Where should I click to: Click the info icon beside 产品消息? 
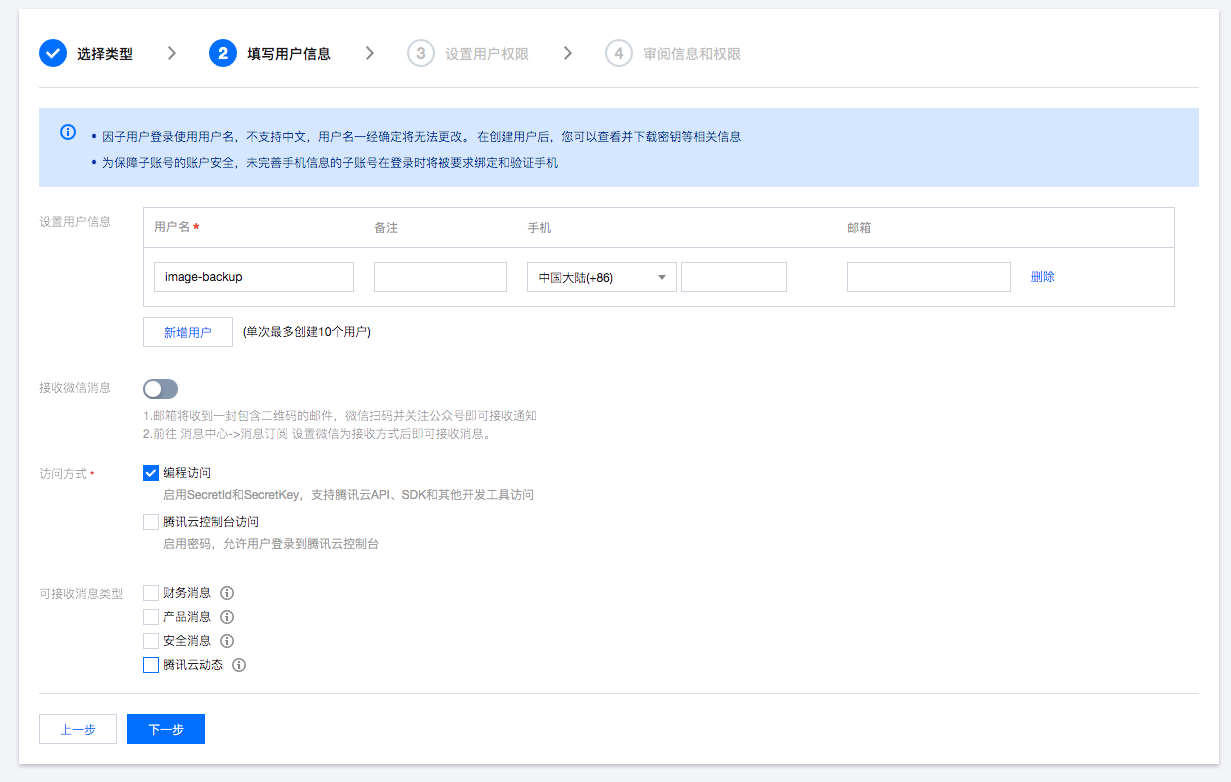point(227,617)
